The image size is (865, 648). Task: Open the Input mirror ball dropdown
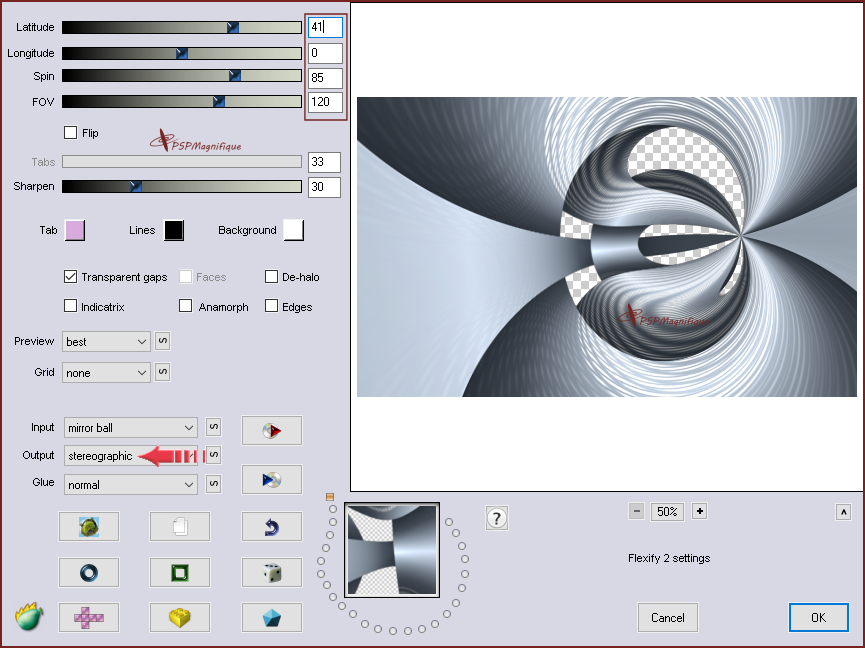click(130, 428)
